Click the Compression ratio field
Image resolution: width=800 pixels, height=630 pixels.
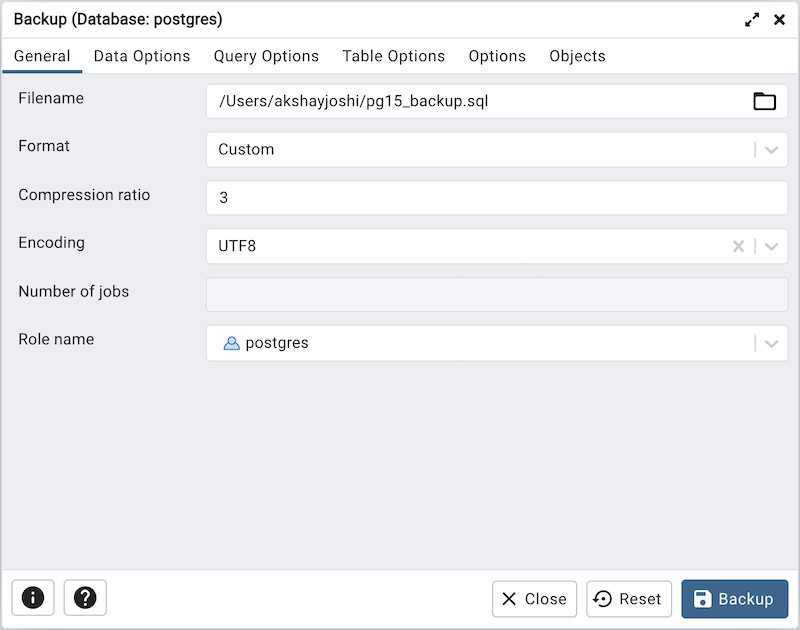pos(496,197)
